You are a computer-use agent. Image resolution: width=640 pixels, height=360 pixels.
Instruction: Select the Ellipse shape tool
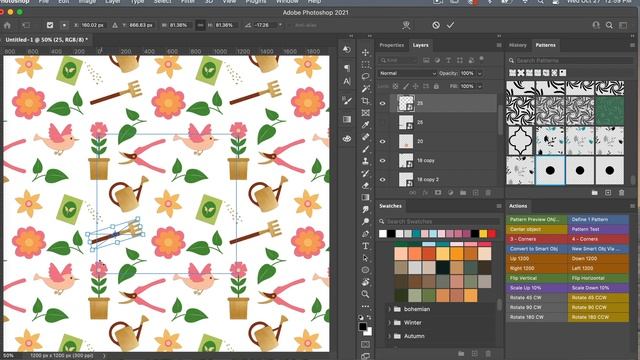(x=365, y=270)
